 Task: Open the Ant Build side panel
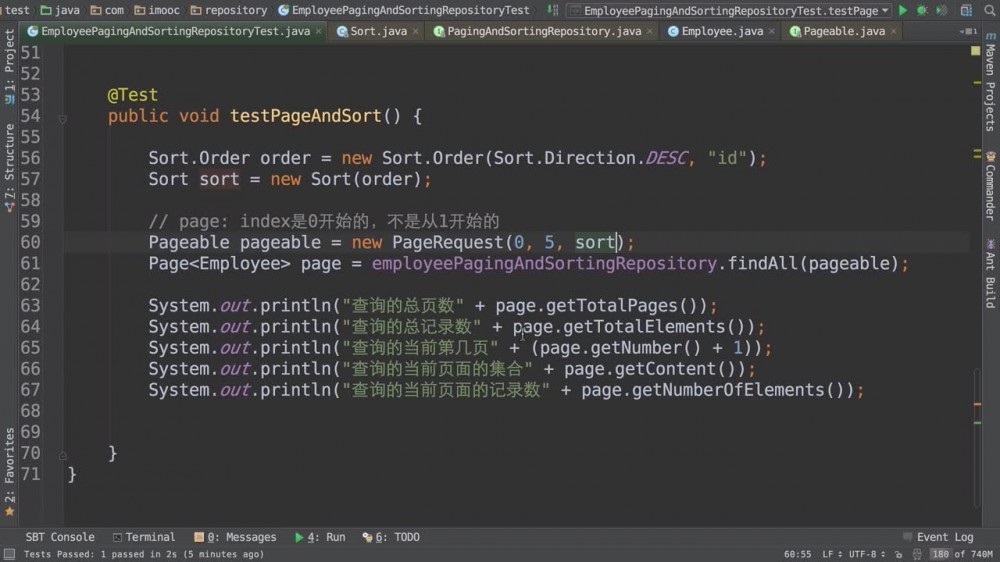coord(990,273)
